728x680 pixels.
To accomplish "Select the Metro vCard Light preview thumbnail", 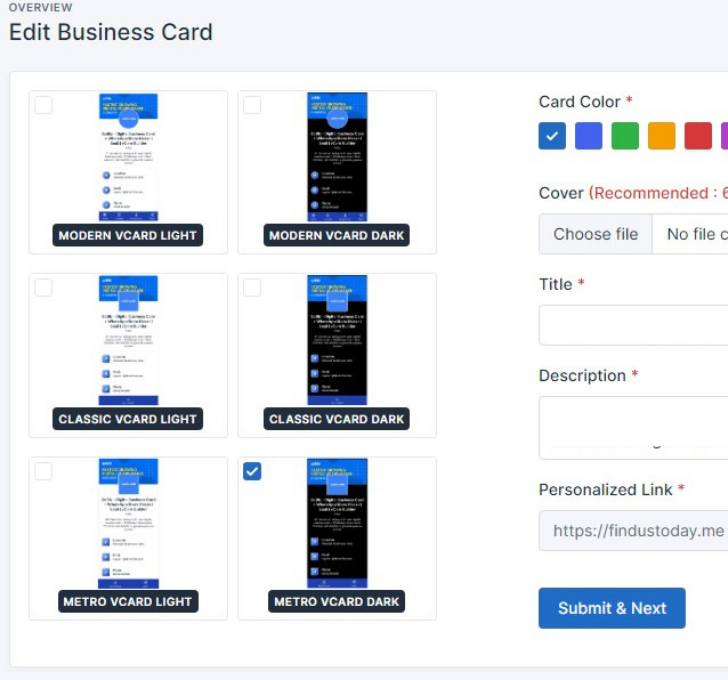I will point(128,524).
